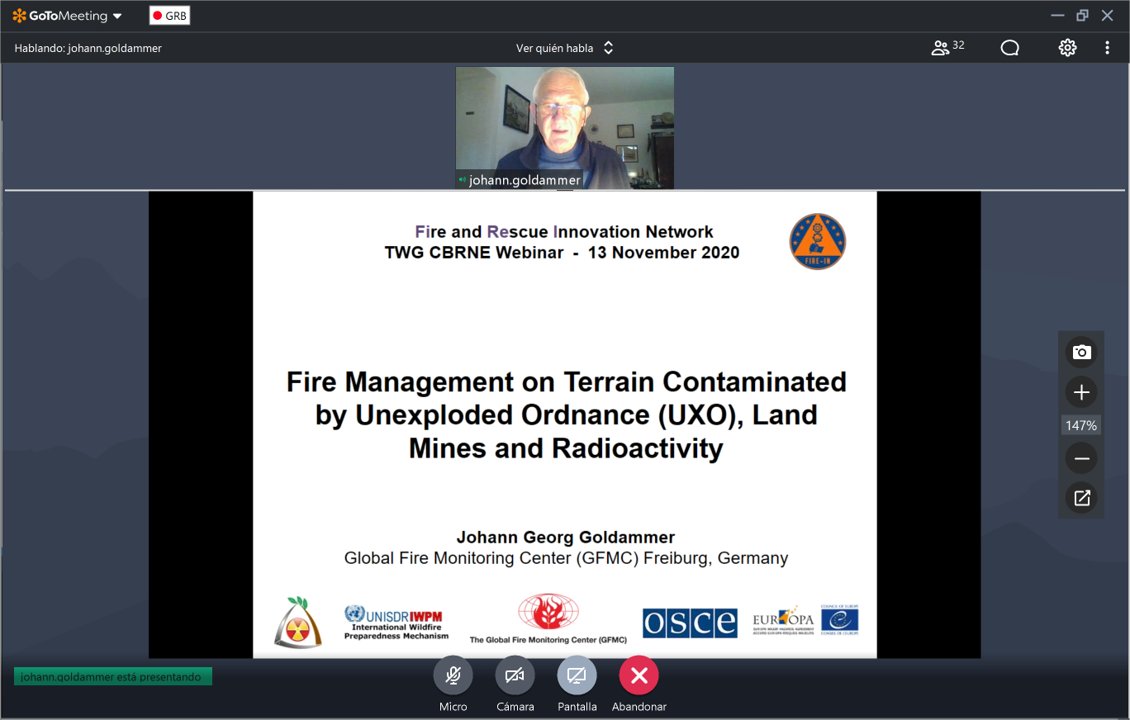Viewport: 1130px width, 720px height.
Task: Pop out shared screen in separate window
Action: (x=1081, y=498)
